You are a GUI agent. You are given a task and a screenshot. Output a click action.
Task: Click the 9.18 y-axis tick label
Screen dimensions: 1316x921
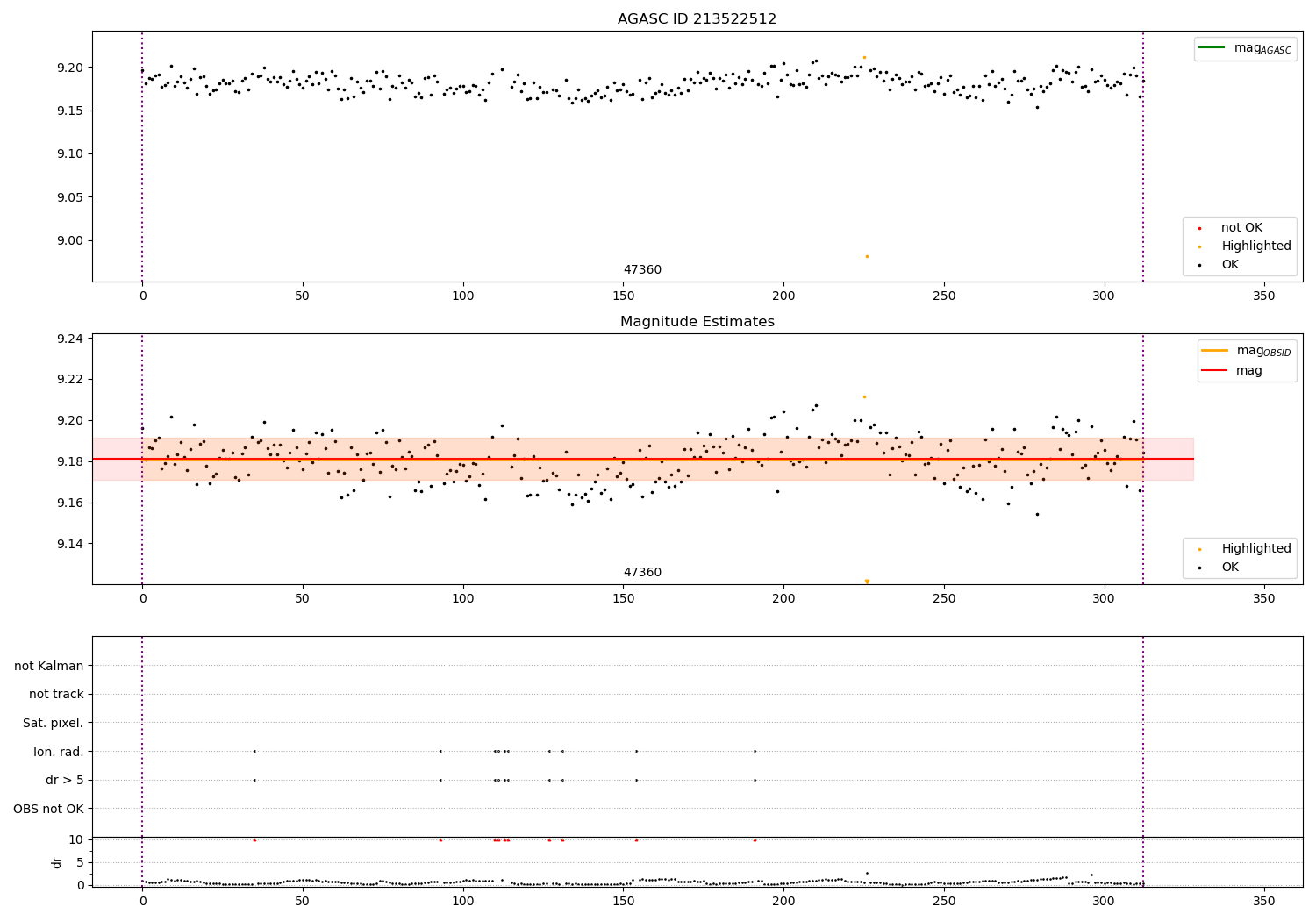click(71, 461)
